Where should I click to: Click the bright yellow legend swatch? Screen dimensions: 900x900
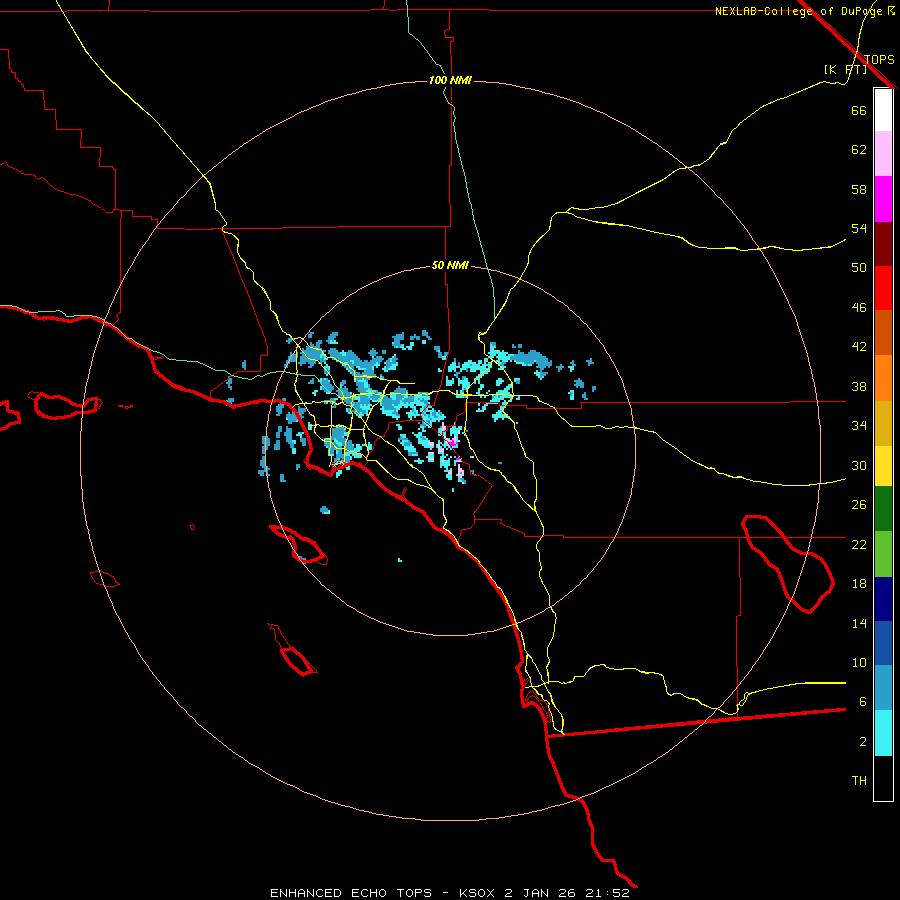pyautogui.click(x=883, y=466)
